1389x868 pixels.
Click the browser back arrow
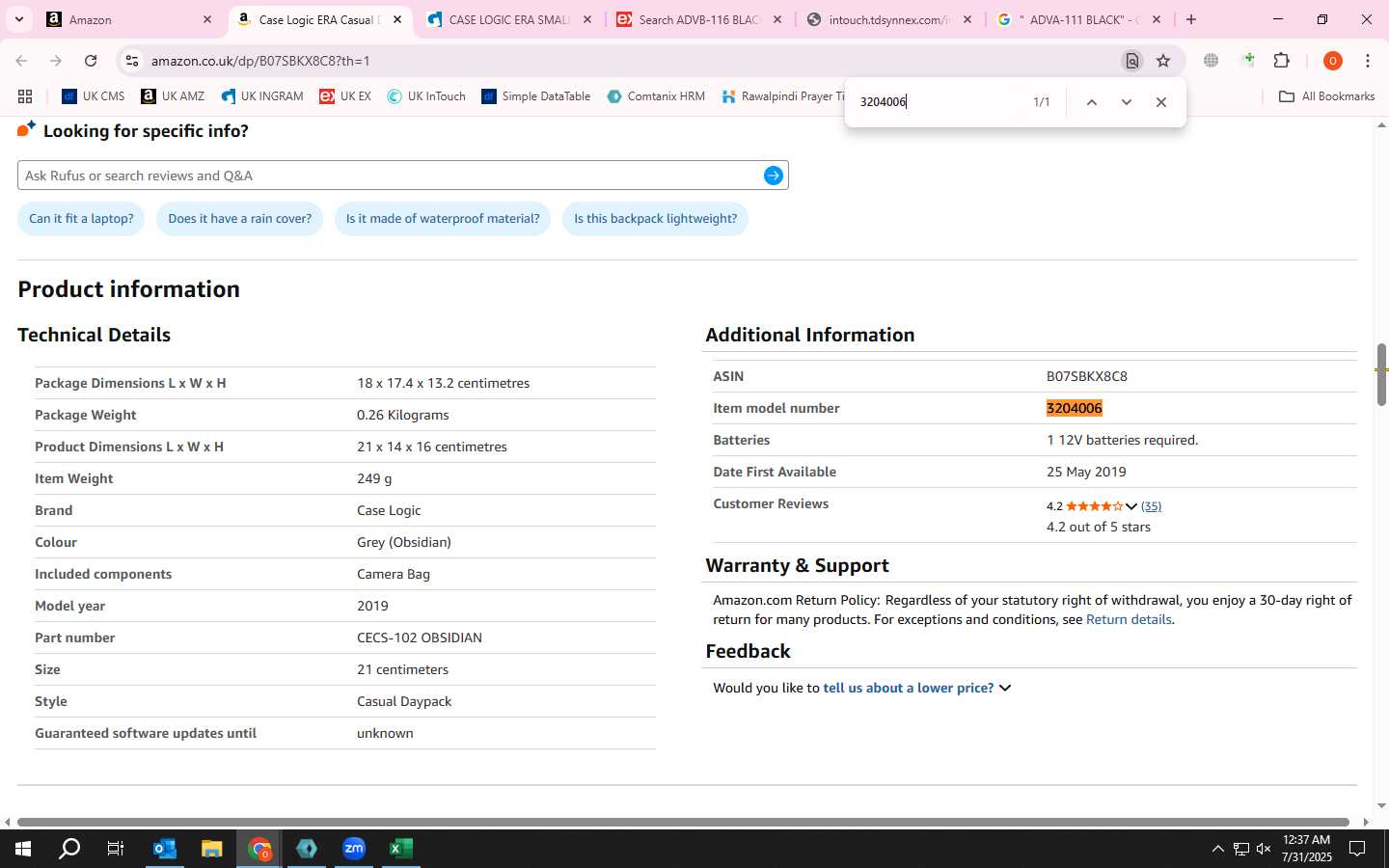(21, 61)
